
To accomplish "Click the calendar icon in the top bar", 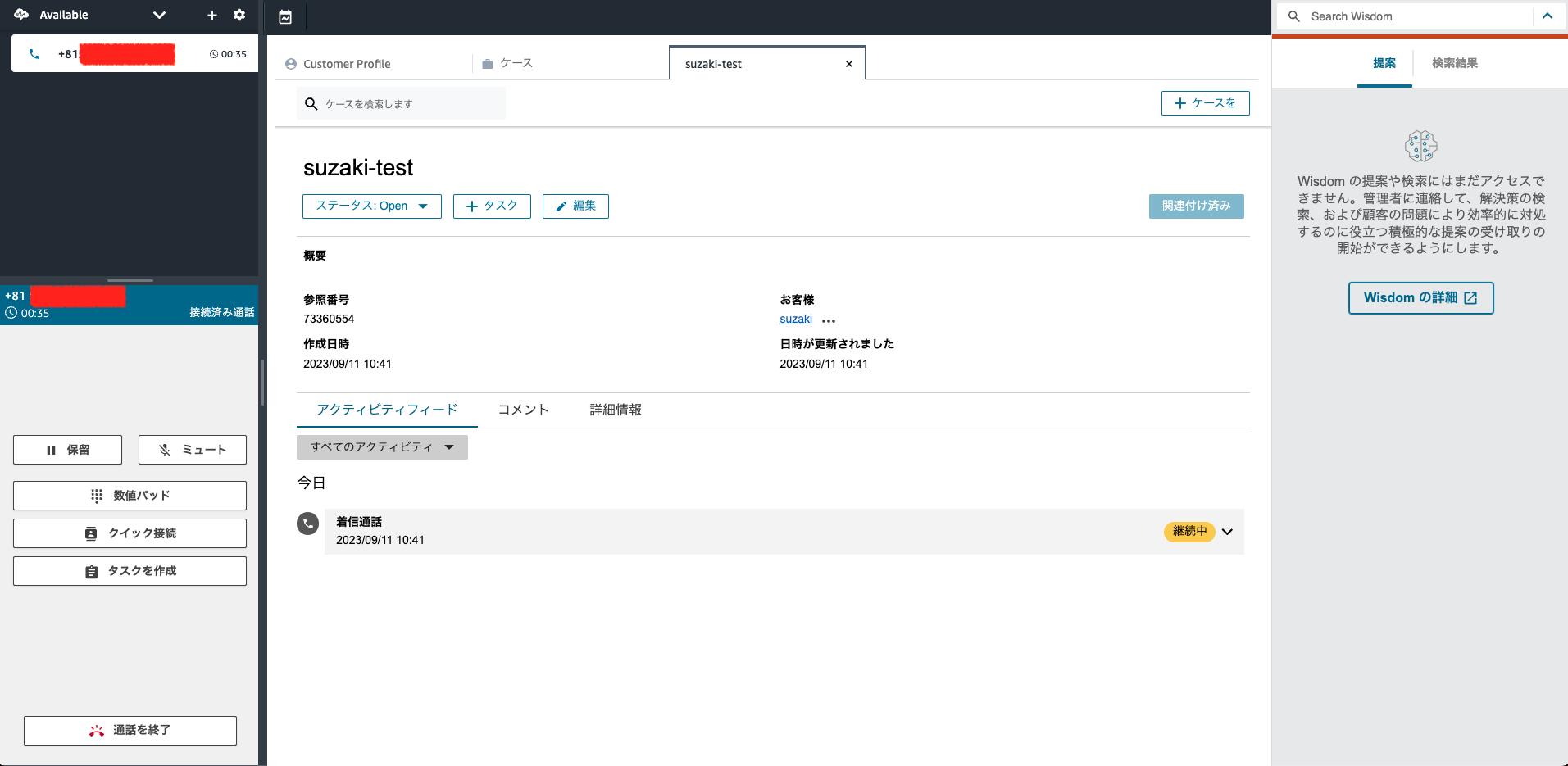I will click(284, 16).
